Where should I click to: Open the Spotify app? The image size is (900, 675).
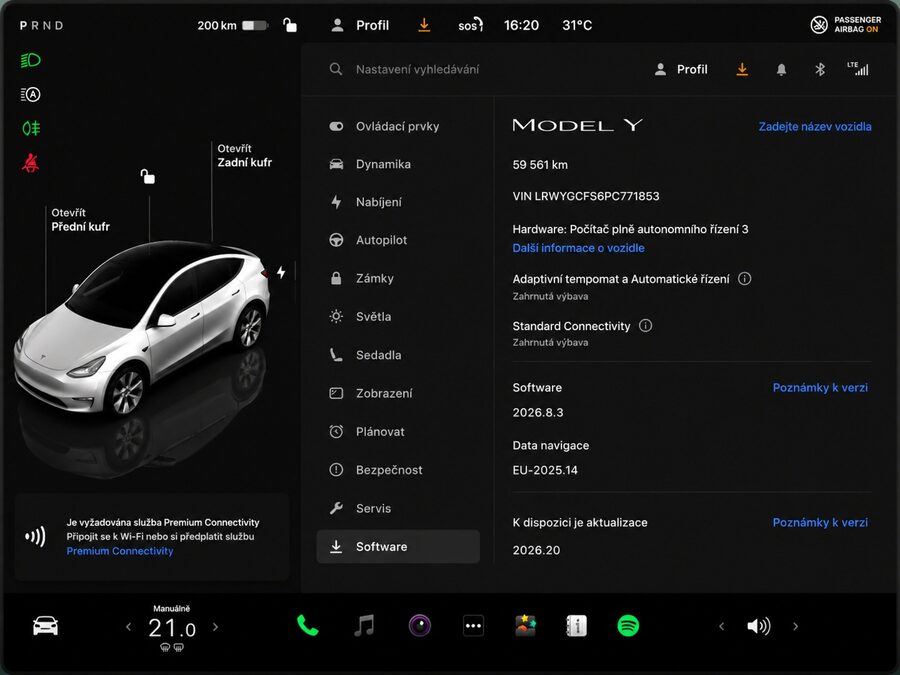(628, 626)
